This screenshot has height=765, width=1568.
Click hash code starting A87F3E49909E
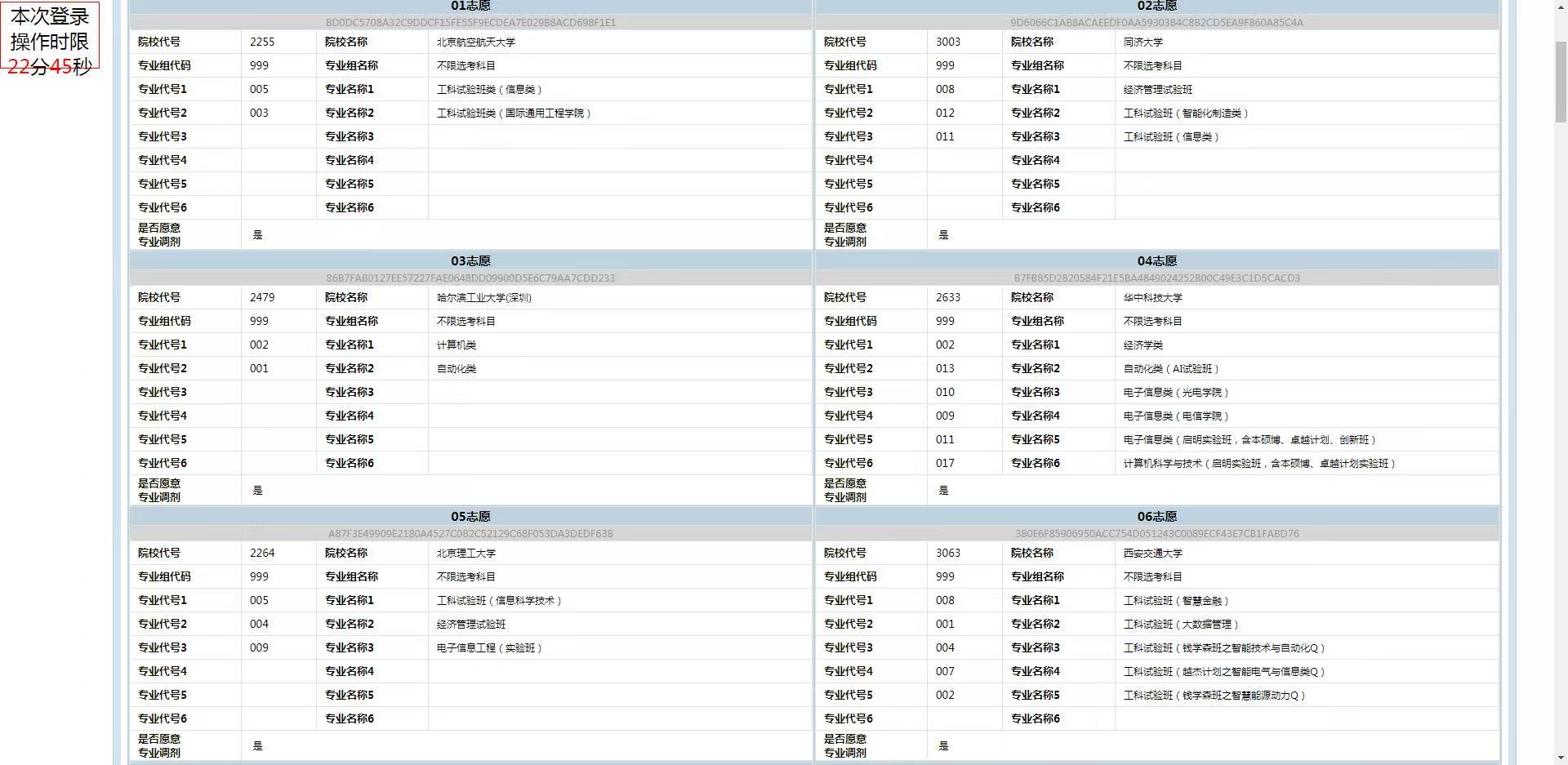[470, 534]
